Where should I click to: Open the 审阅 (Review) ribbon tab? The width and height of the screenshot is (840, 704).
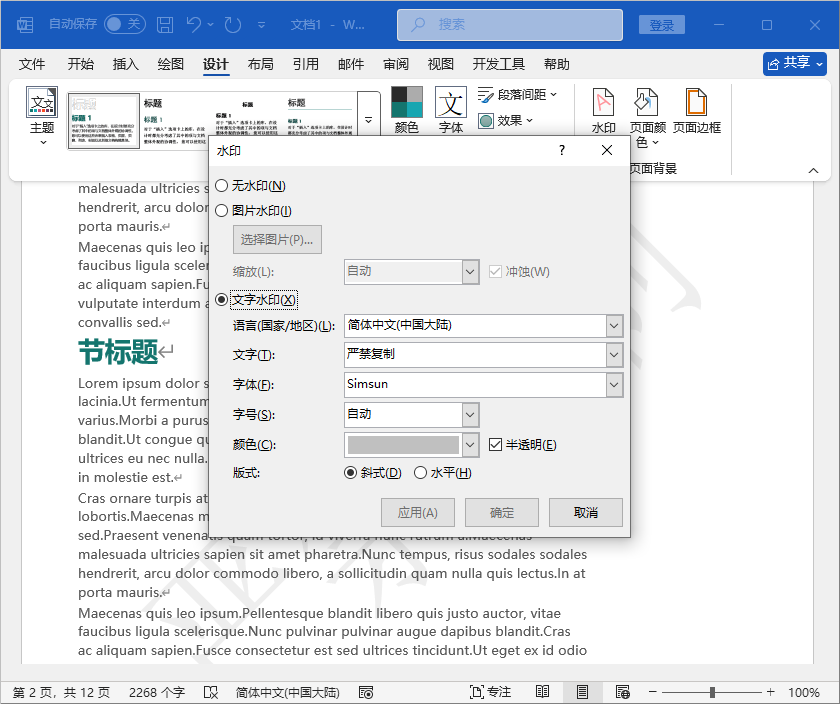395,63
